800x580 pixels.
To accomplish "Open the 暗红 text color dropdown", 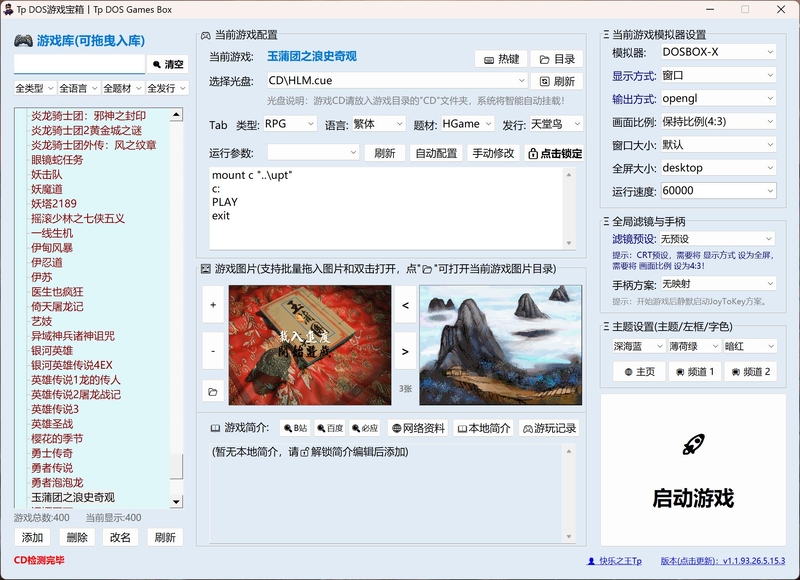I will tap(750, 346).
